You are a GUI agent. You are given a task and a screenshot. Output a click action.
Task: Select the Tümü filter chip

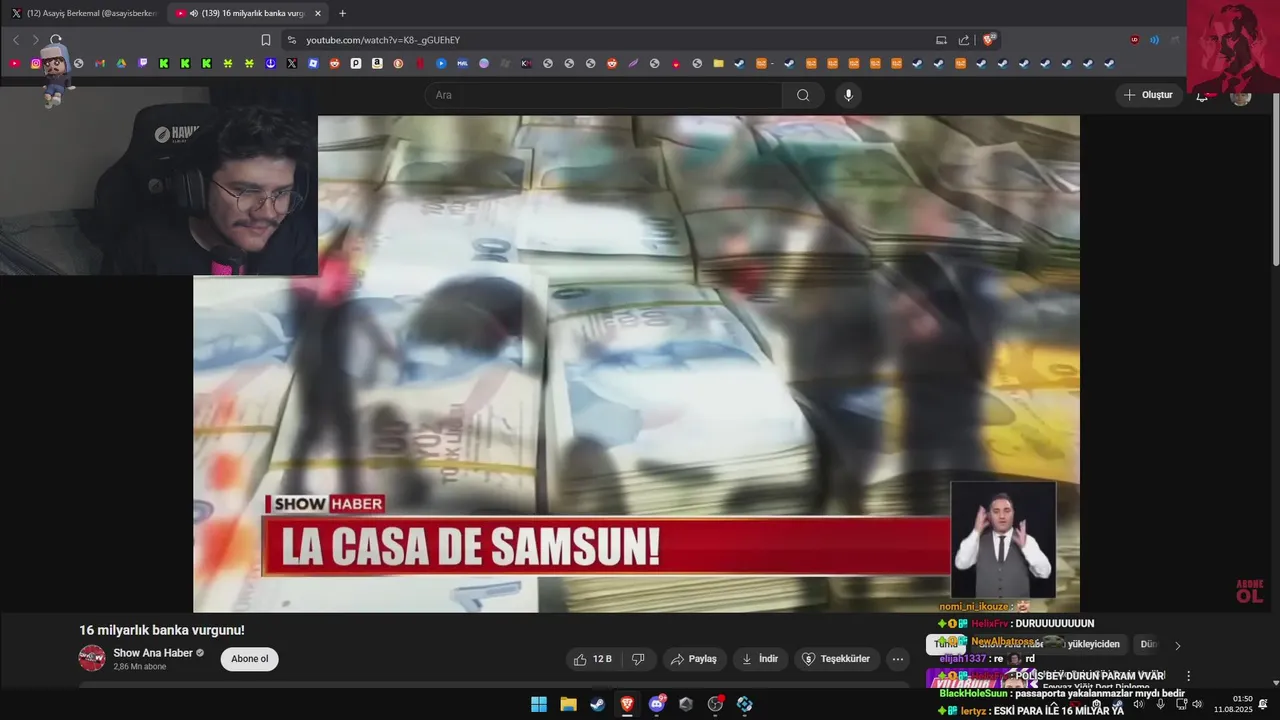pos(945,644)
